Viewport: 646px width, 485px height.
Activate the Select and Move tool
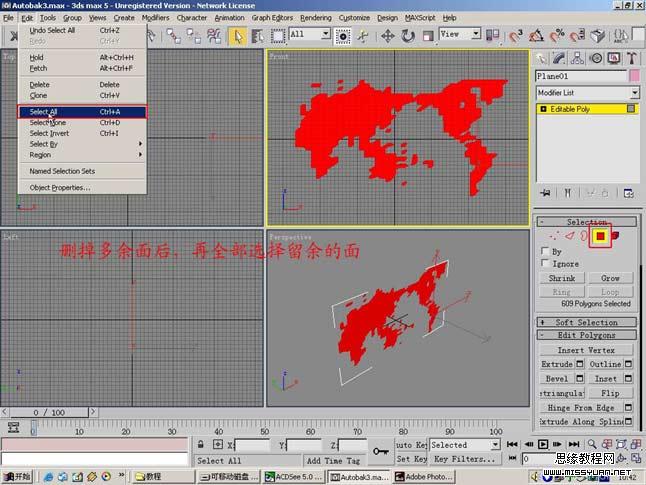(387, 35)
